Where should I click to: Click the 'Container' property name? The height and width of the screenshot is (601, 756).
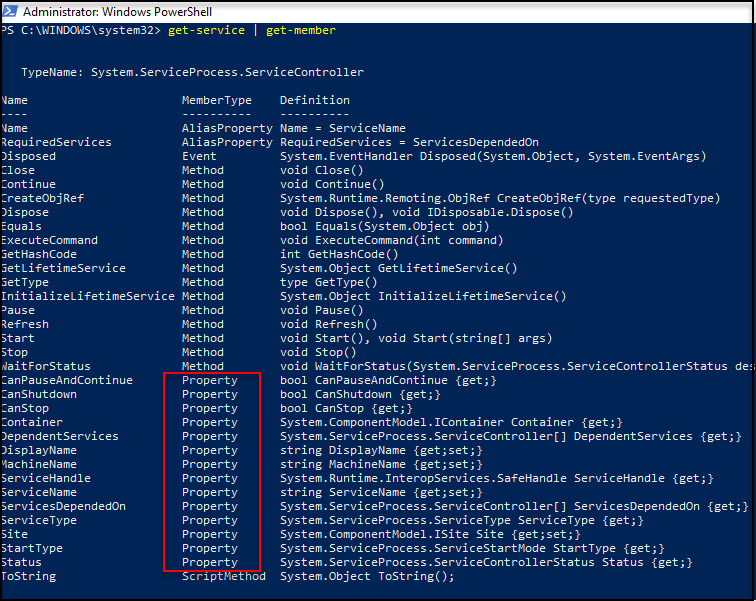[x=32, y=422]
